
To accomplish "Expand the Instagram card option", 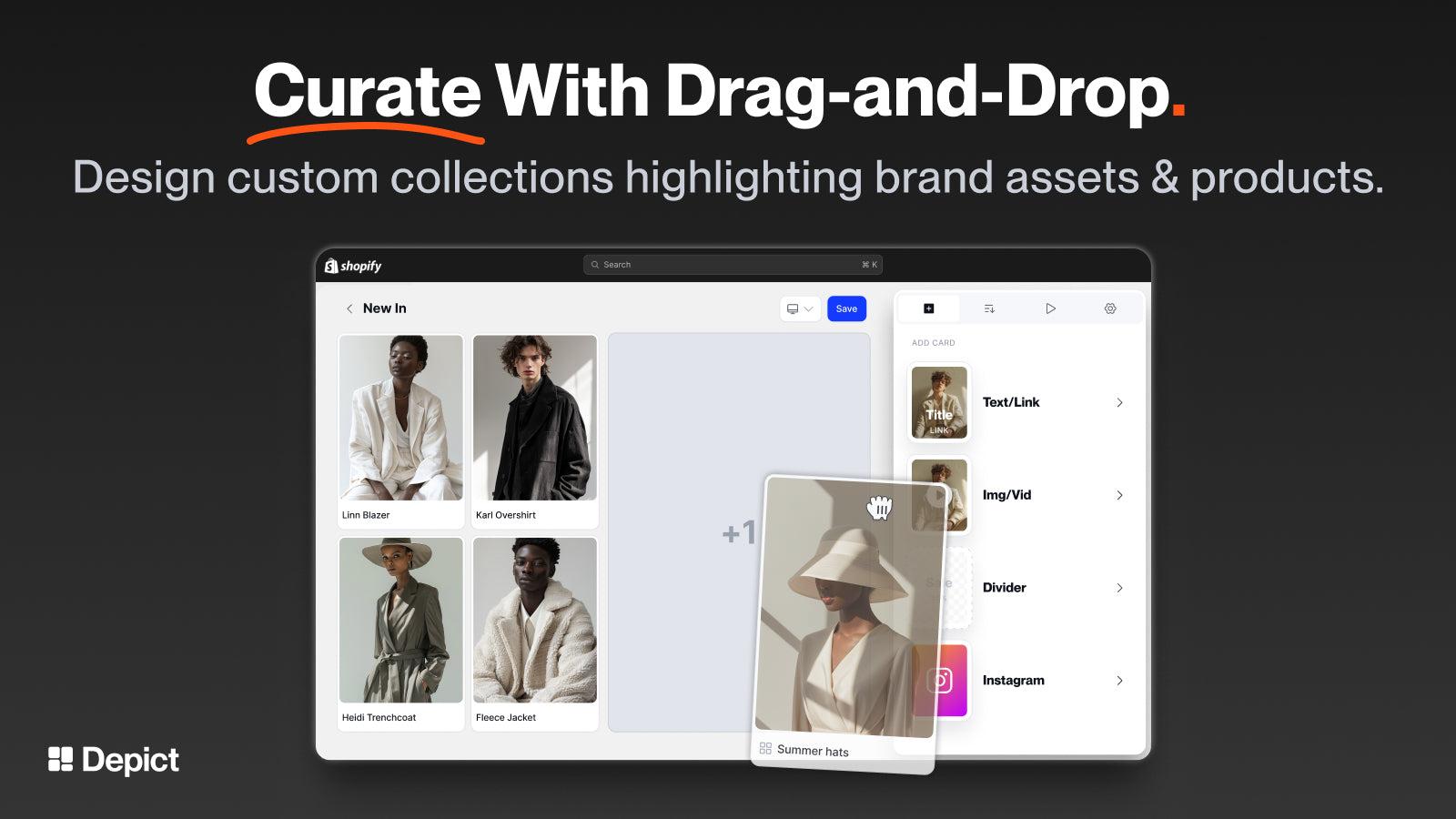I will point(1120,680).
